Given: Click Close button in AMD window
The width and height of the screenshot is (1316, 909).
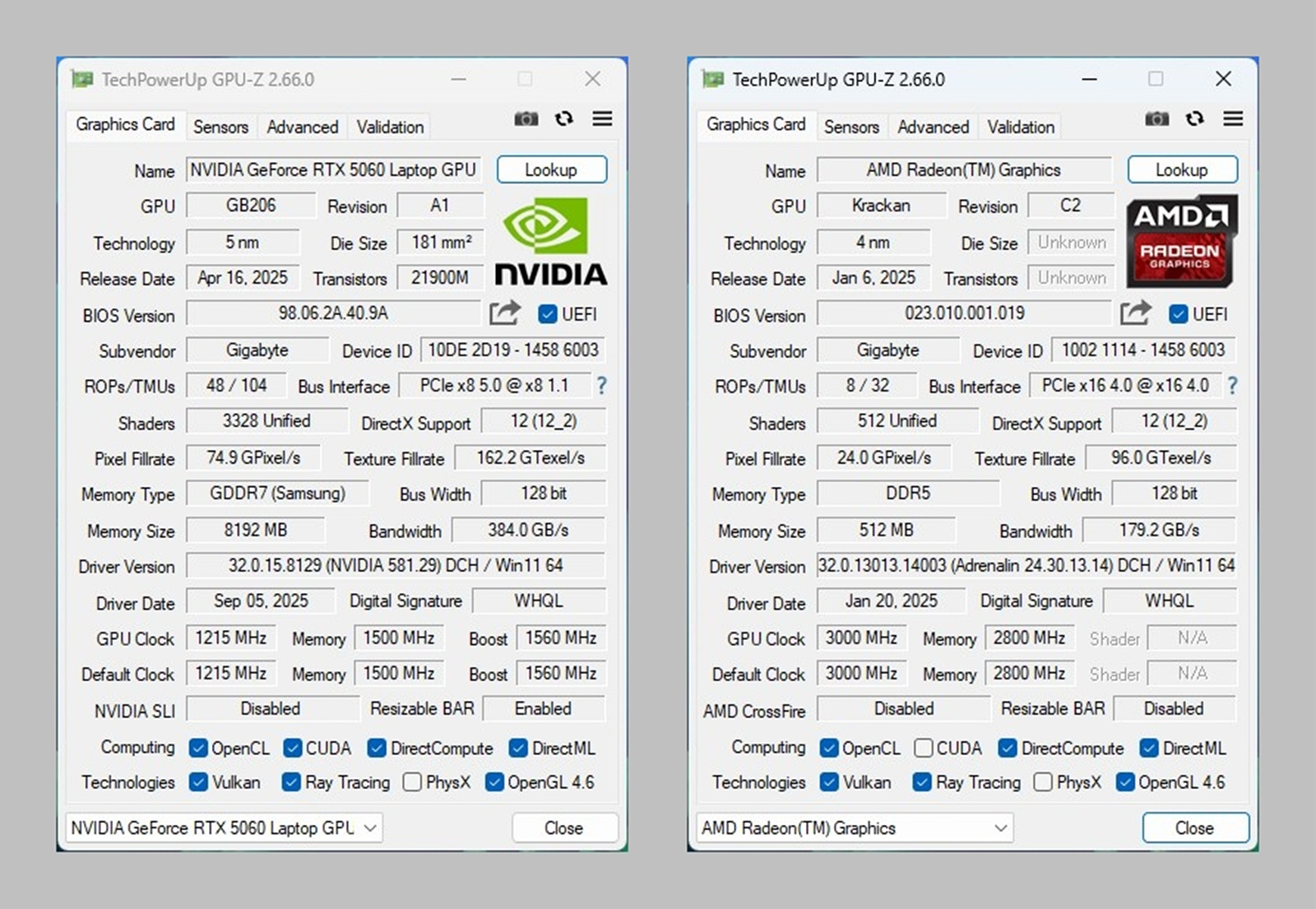Looking at the screenshot, I should 1195,828.
